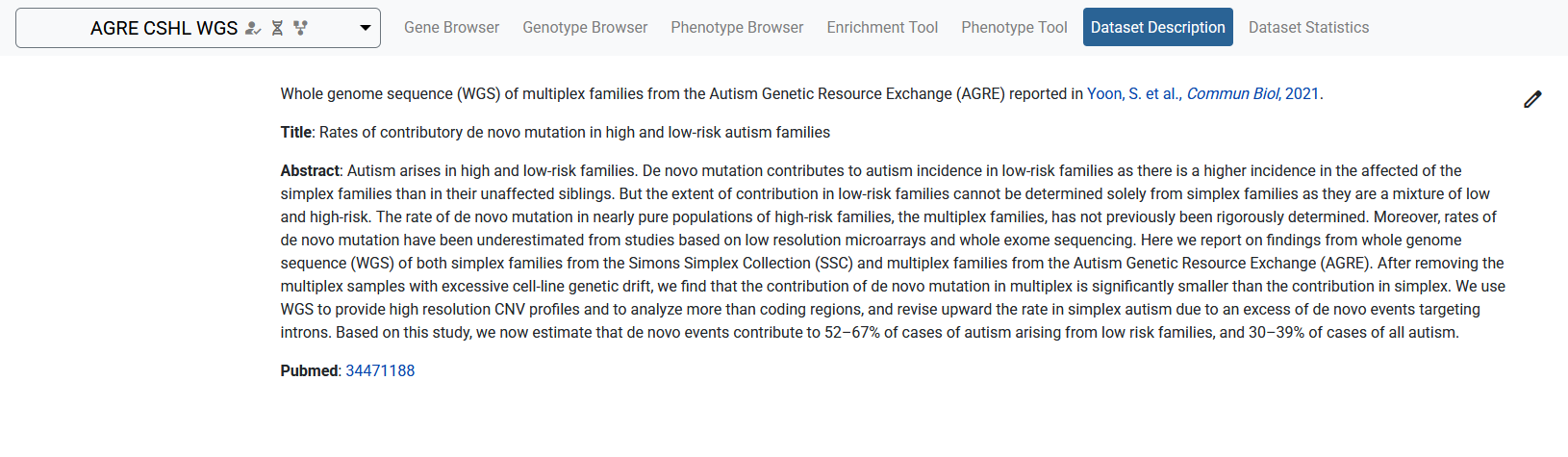Open the Yoon, S. et al. citation link
1568x457 pixels.
(x=1133, y=93)
